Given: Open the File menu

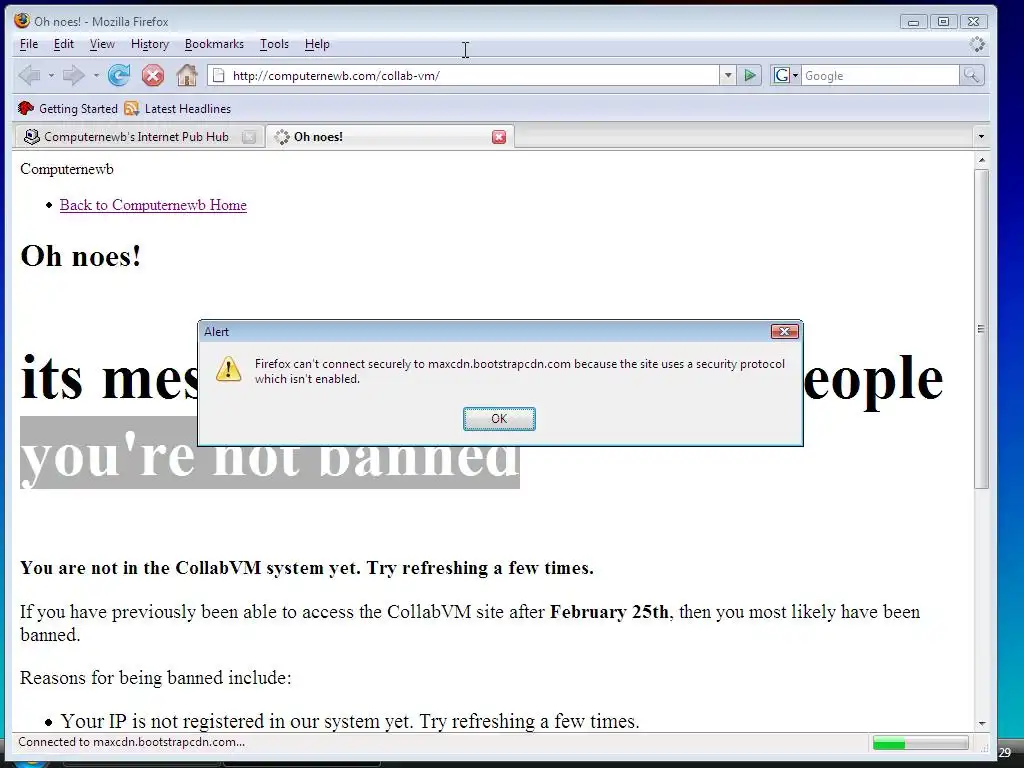Looking at the screenshot, I should coord(29,44).
